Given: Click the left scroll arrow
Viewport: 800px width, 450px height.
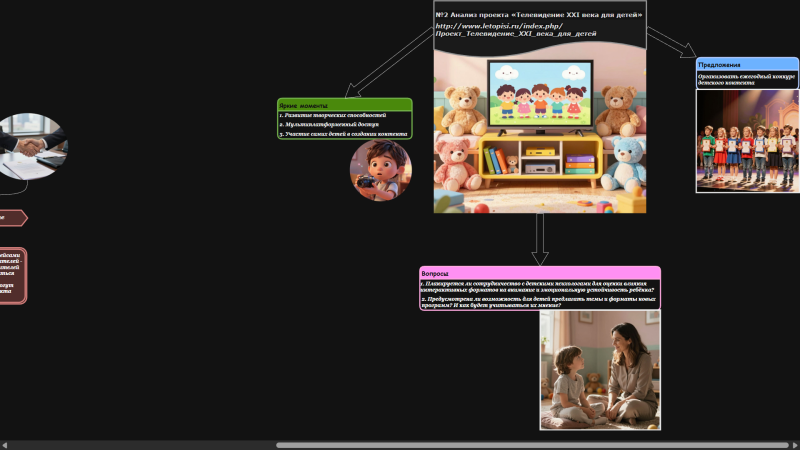Looking at the screenshot, I should pos(5,445).
